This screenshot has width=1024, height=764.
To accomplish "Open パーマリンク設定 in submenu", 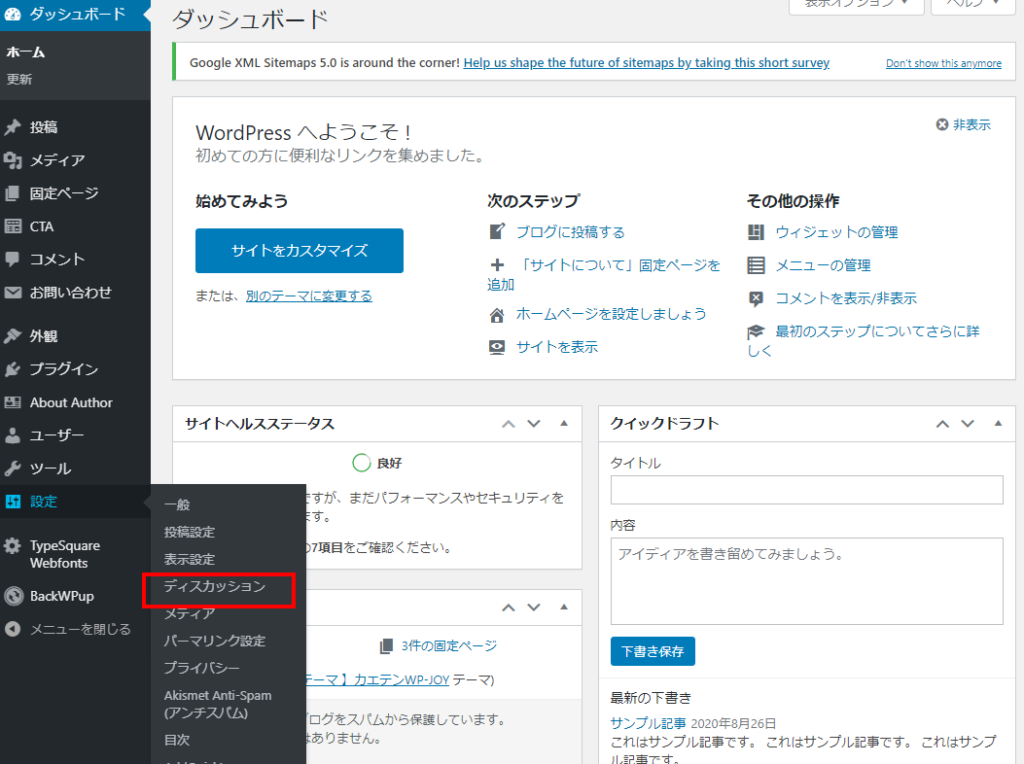I will [215, 641].
